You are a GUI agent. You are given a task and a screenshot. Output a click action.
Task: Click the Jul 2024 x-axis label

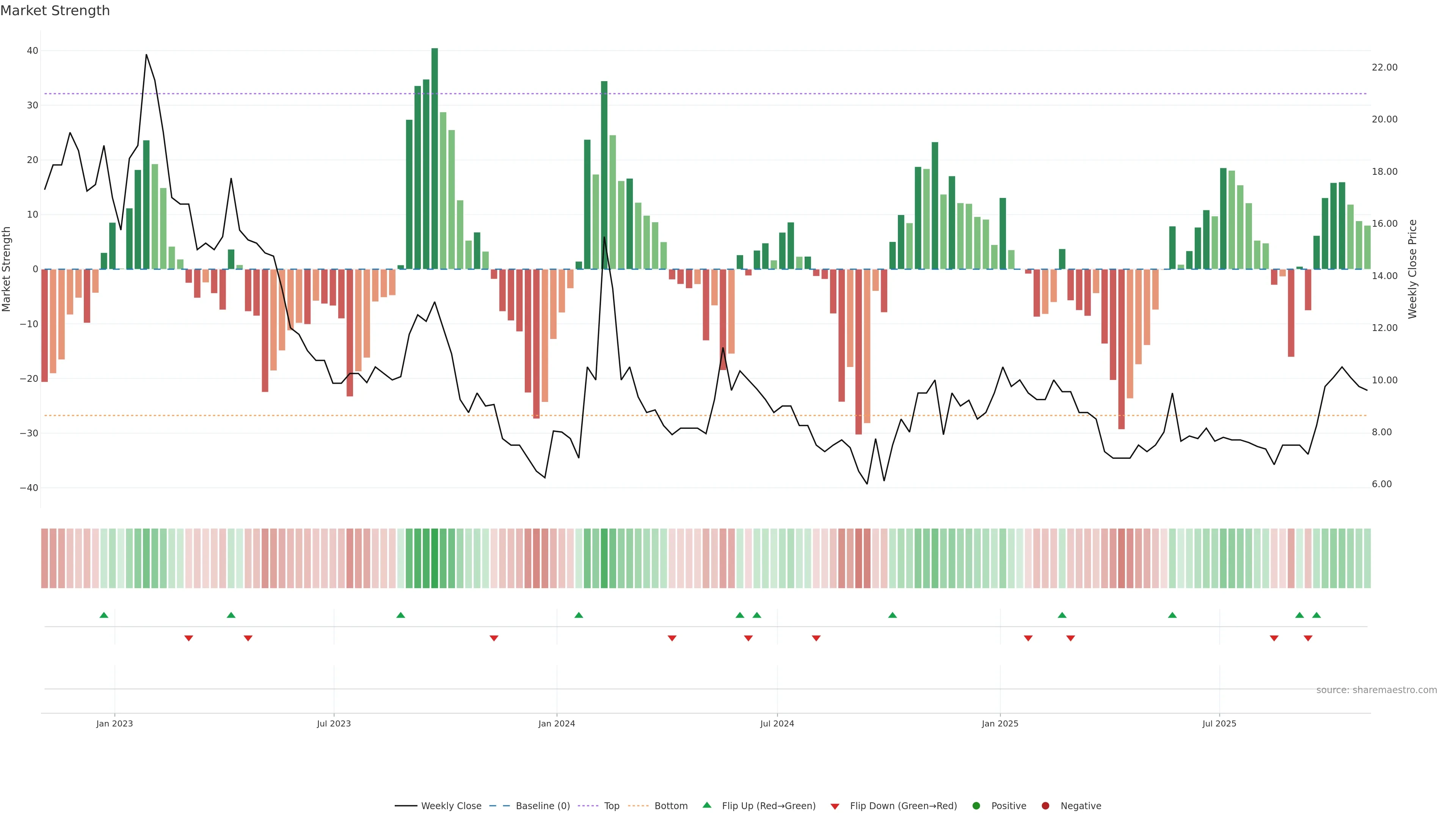point(777,723)
